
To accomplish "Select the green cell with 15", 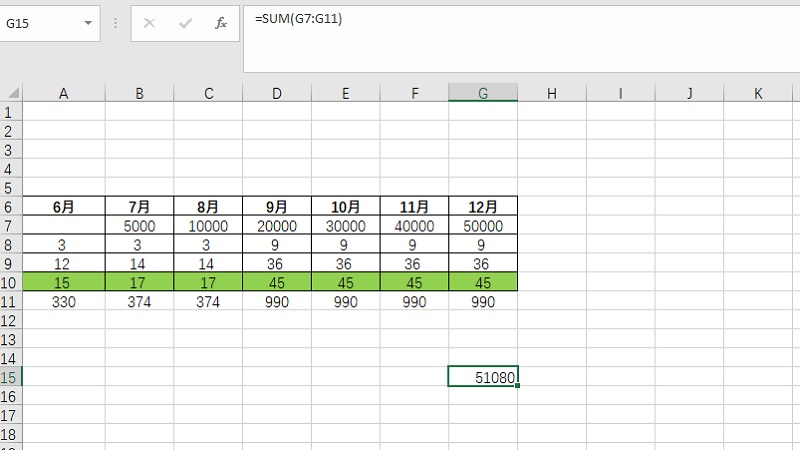I will pos(64,283).
